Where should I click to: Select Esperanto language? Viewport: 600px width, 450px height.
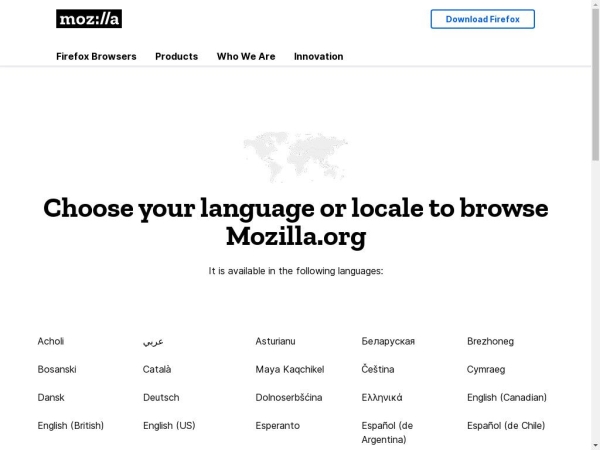tap(278, 426)
